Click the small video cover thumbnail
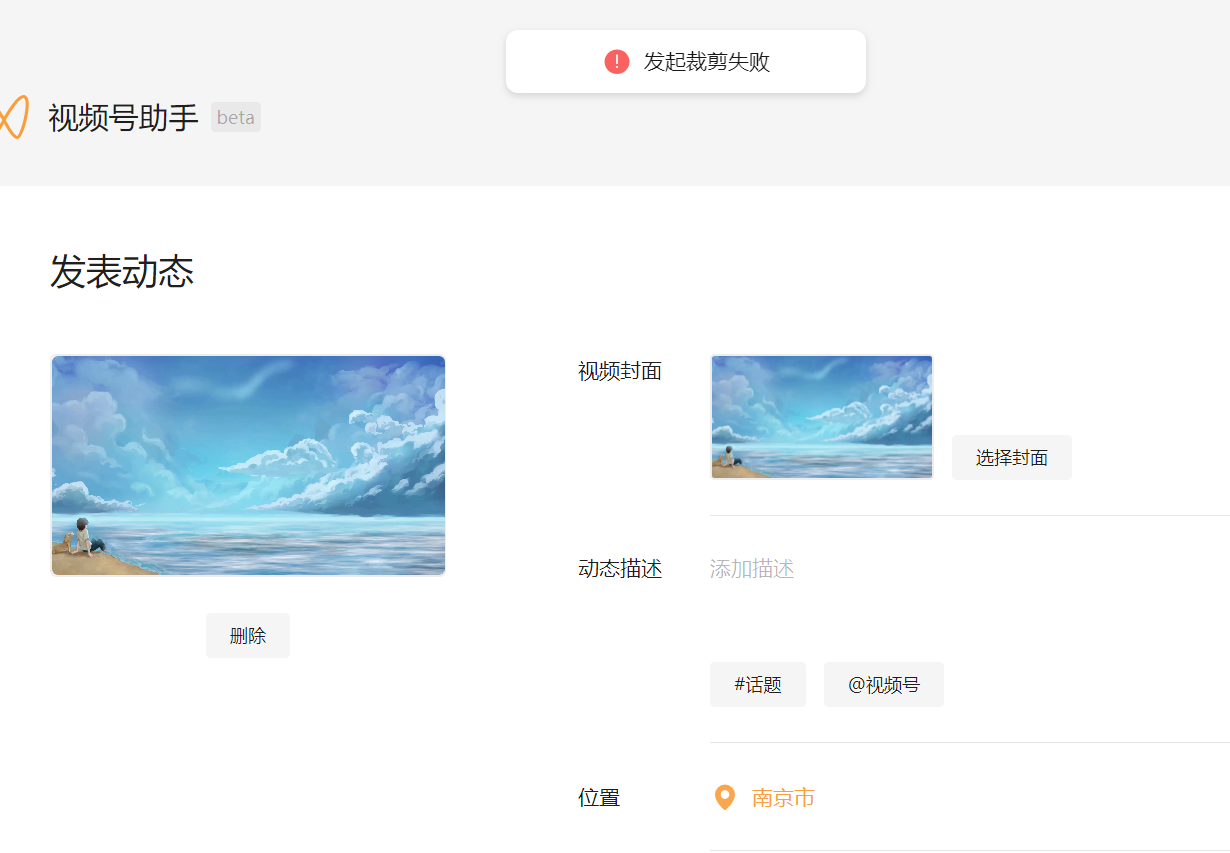 822,417
